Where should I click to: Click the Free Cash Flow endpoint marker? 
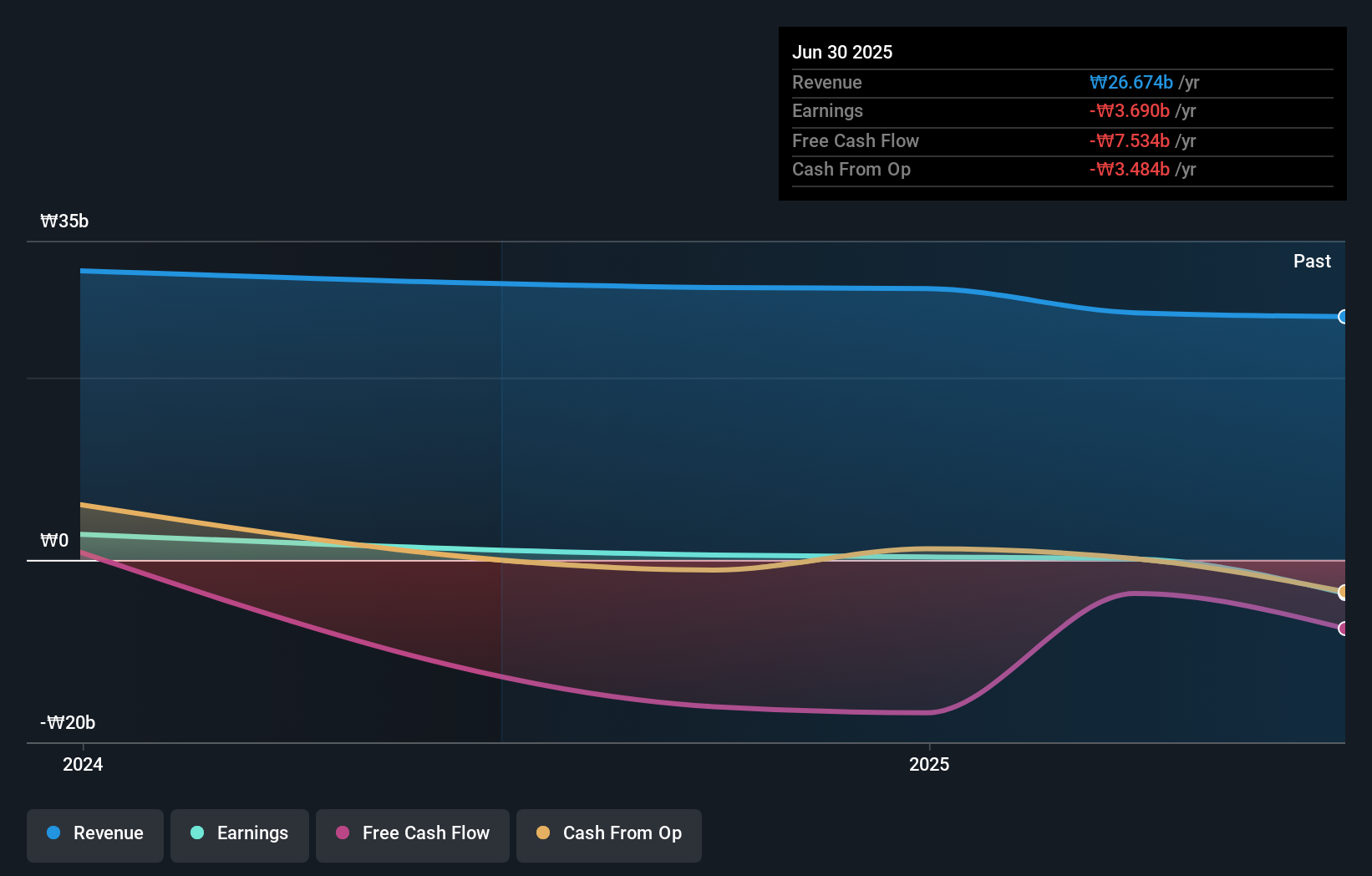1343,629
